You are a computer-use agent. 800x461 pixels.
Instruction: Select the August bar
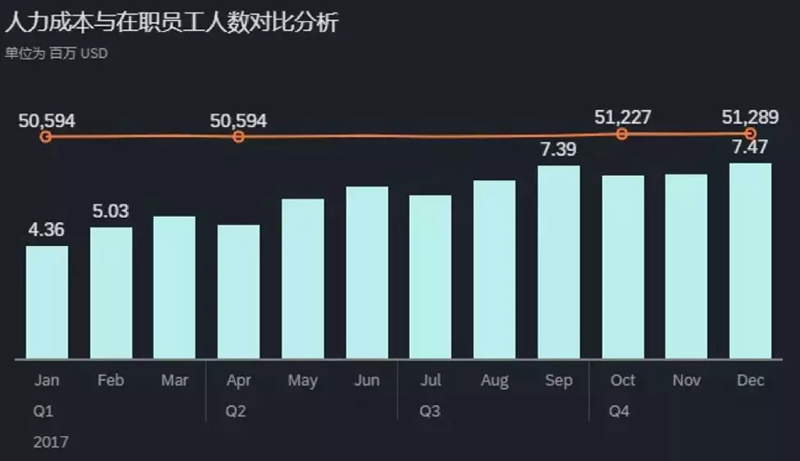pyautogui.click(x=494, y=269)
